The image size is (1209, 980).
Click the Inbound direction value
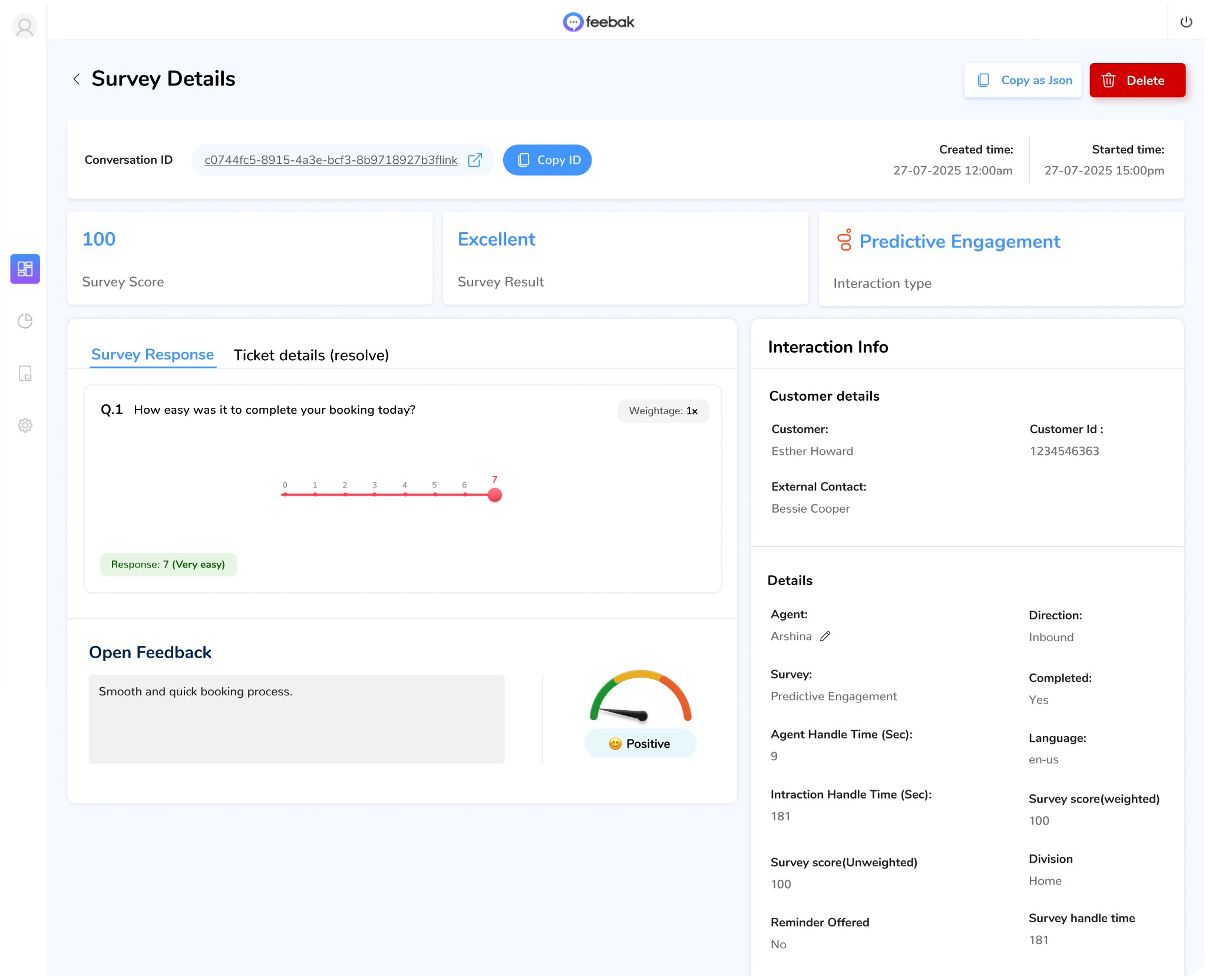click(1051, 637)
